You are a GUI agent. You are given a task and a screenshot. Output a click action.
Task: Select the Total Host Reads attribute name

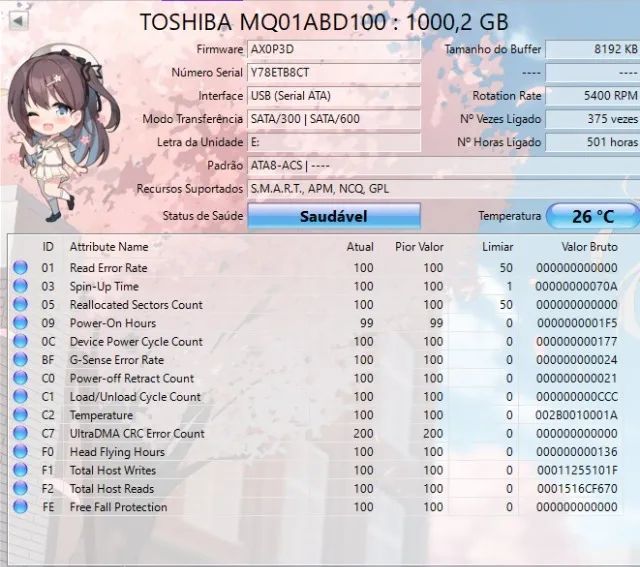(x=112, y=489)
